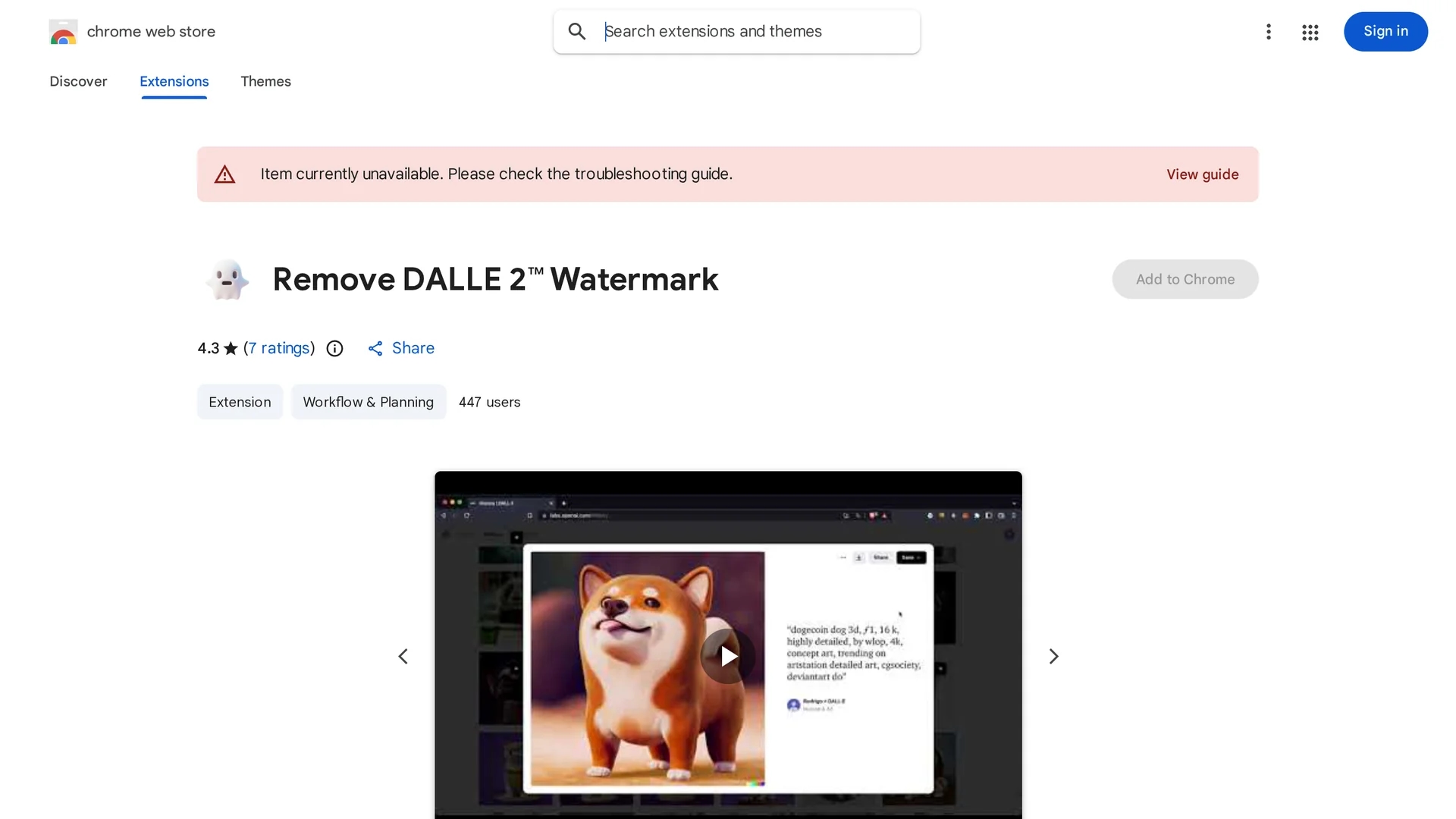This screenshot has height=819, width=1456.
Task: Click the Extension category chip
Action: 240,402
